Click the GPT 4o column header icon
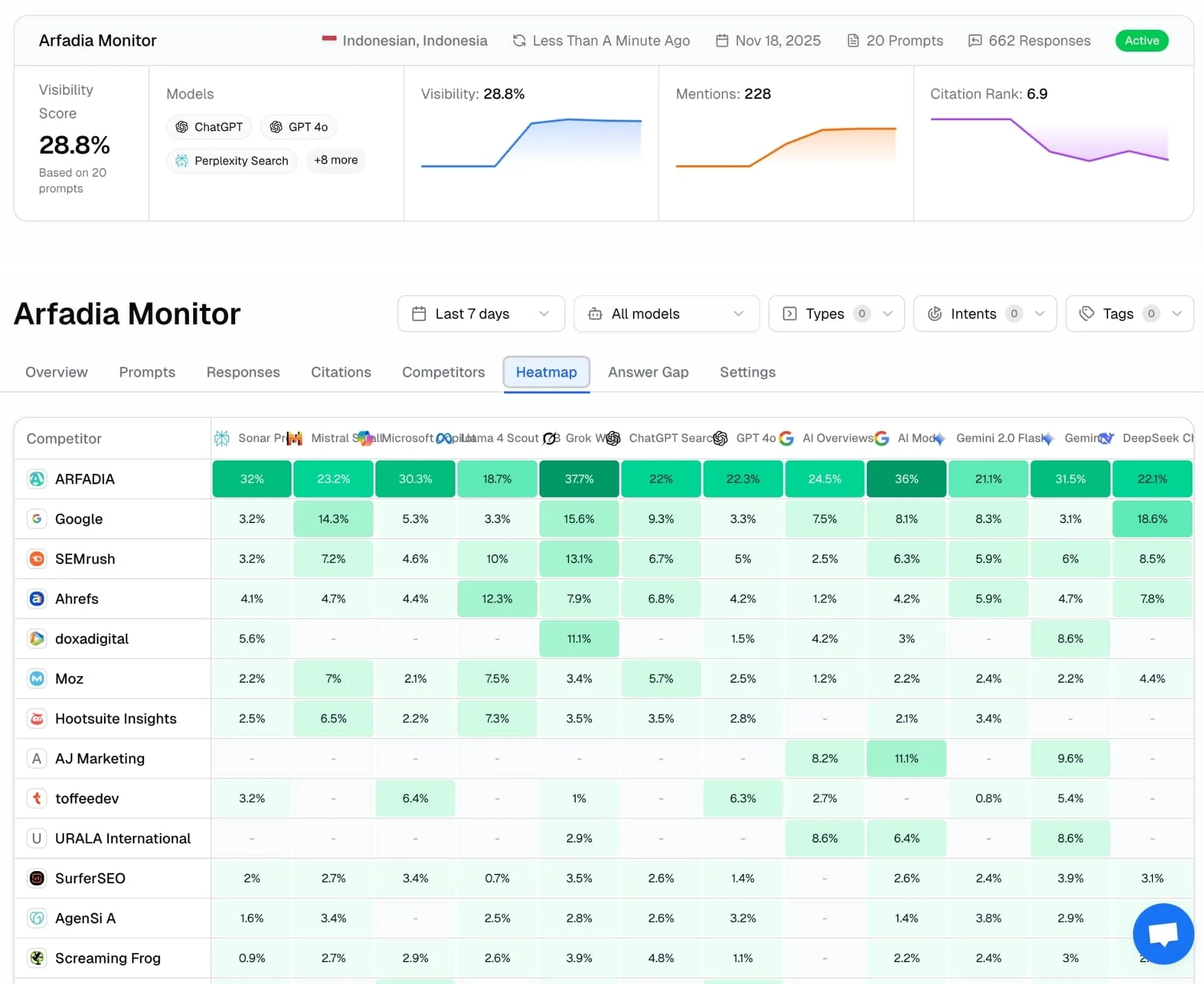The width and height of the screenshot is (1204, 984). pos(720,438)
